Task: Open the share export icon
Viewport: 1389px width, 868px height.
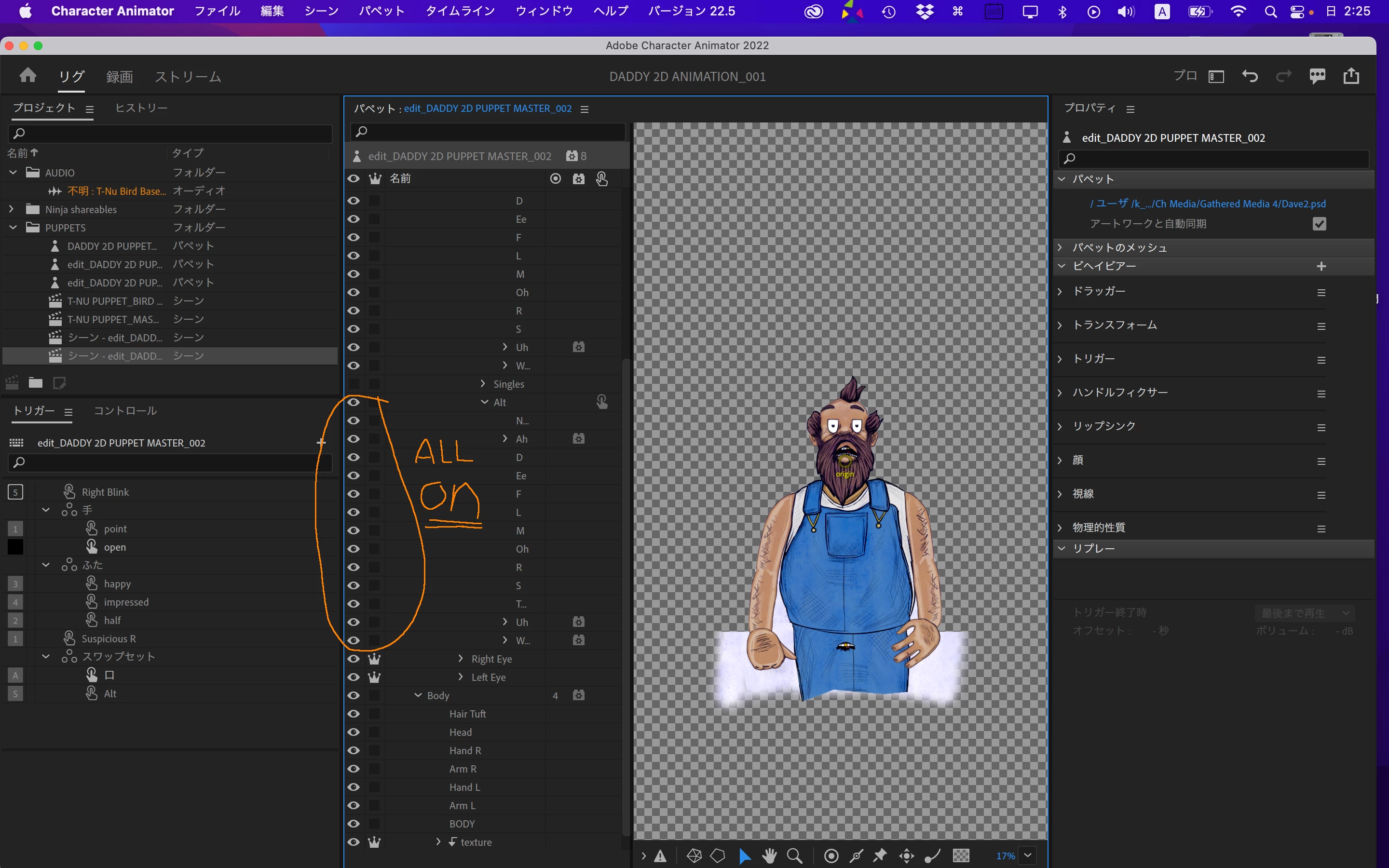Action: click(x=1351, y=76)
